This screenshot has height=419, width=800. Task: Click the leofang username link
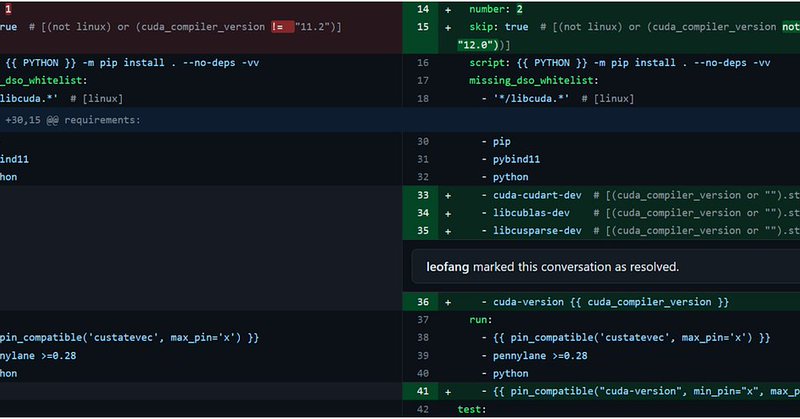click(447, 267)
